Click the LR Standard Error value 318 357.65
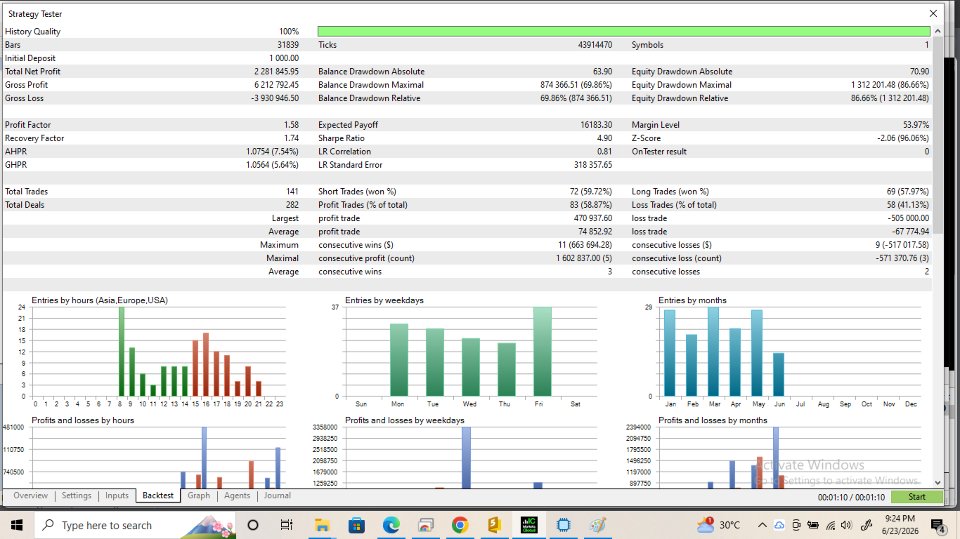Image resolution: width=960 pixels, height=539 pixels. pyautogui.click(x=593, y=165)
